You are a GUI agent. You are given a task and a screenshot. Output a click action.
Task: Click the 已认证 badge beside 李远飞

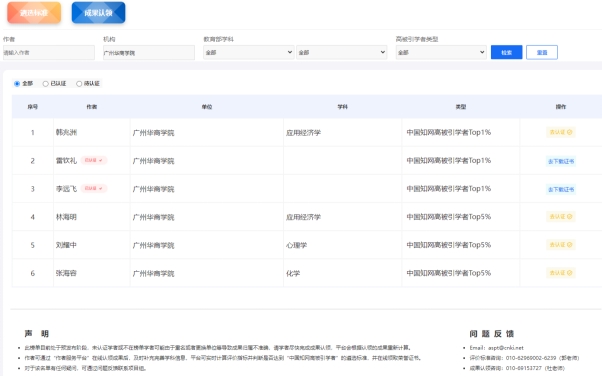point(94,188)
